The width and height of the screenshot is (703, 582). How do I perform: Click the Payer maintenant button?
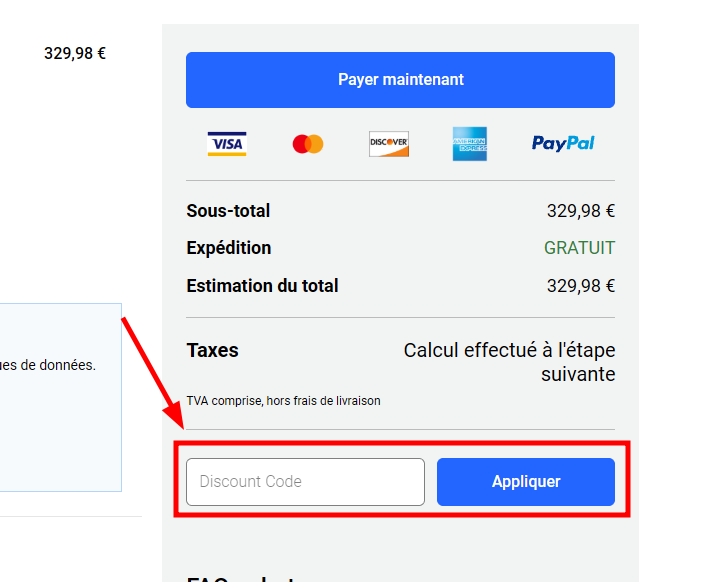(400, 80)
